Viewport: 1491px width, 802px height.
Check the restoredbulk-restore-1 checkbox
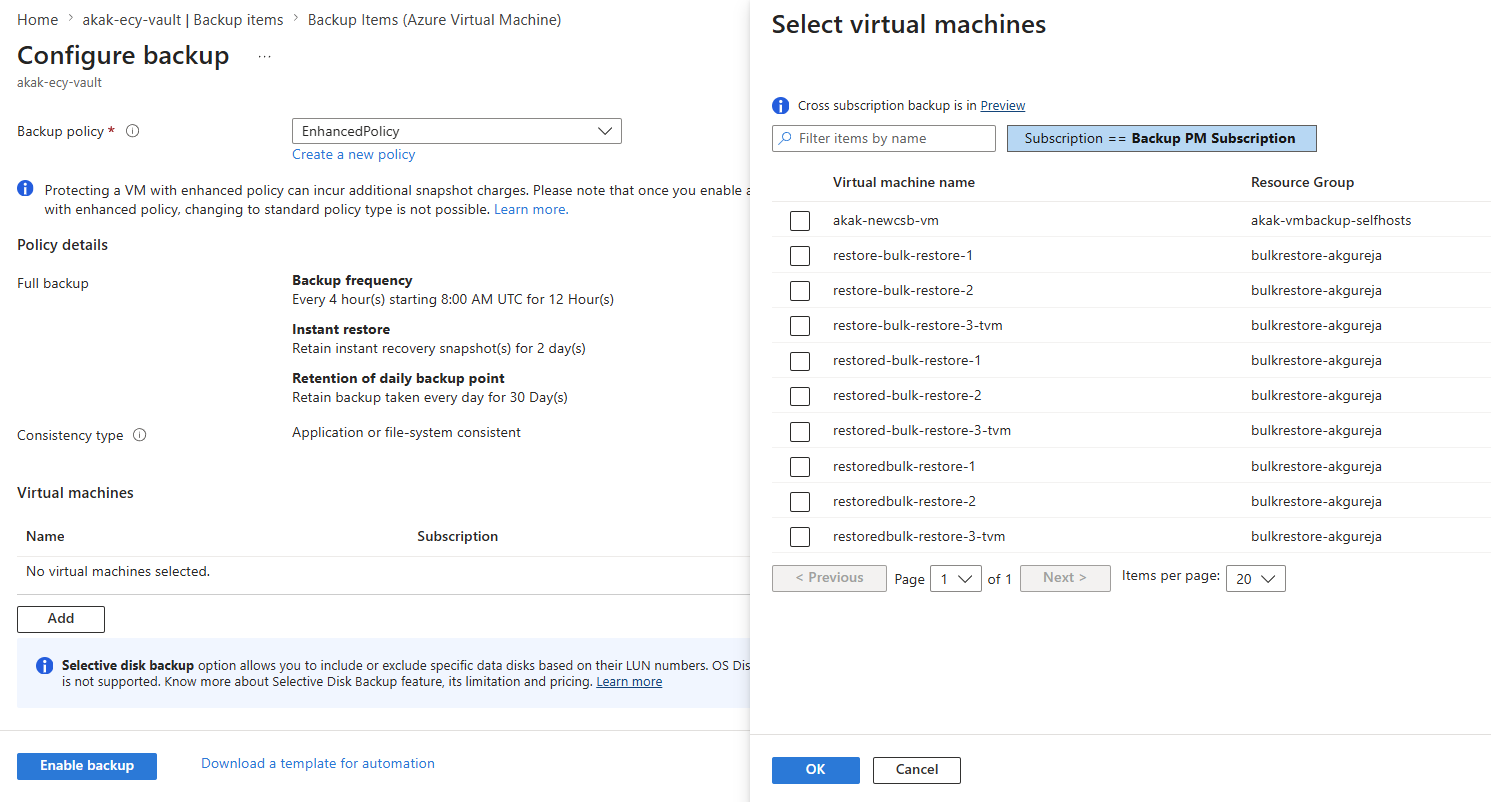pos(800,467)
